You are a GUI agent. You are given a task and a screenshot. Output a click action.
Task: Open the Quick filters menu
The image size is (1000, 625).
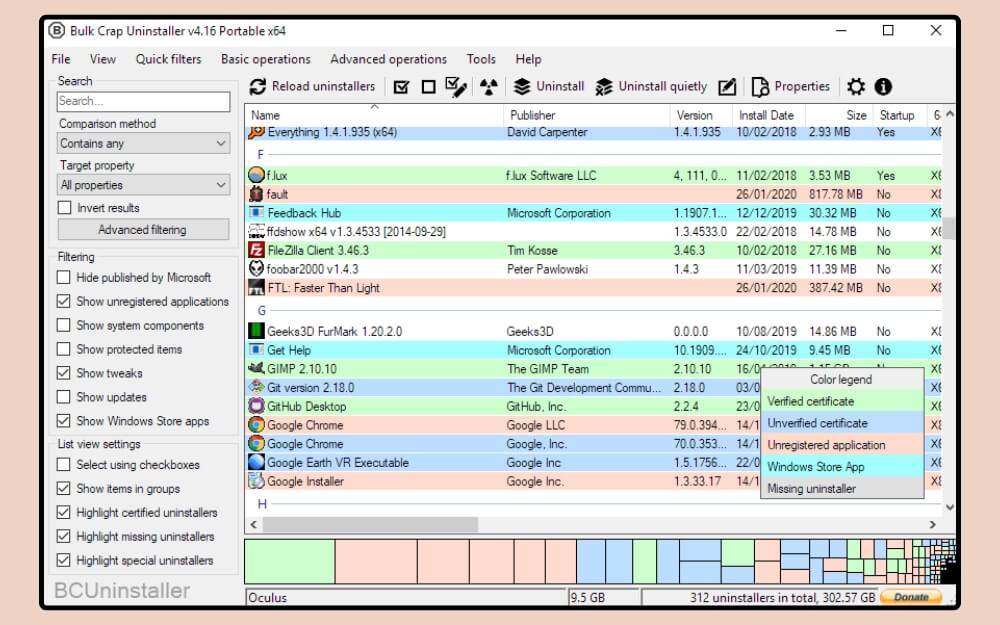pos(168,59)
